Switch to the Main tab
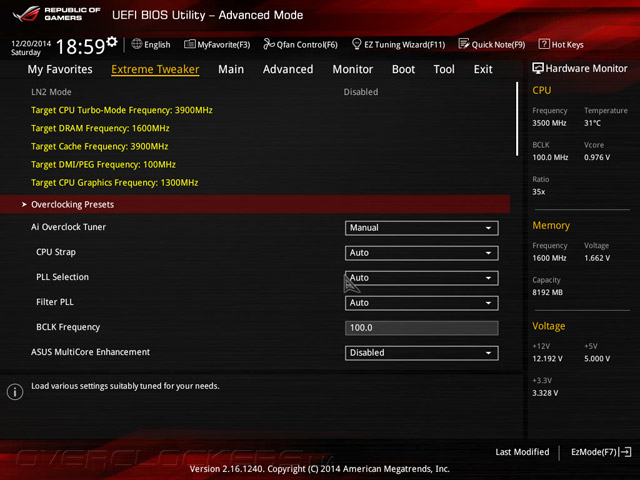 click(231, 69)
